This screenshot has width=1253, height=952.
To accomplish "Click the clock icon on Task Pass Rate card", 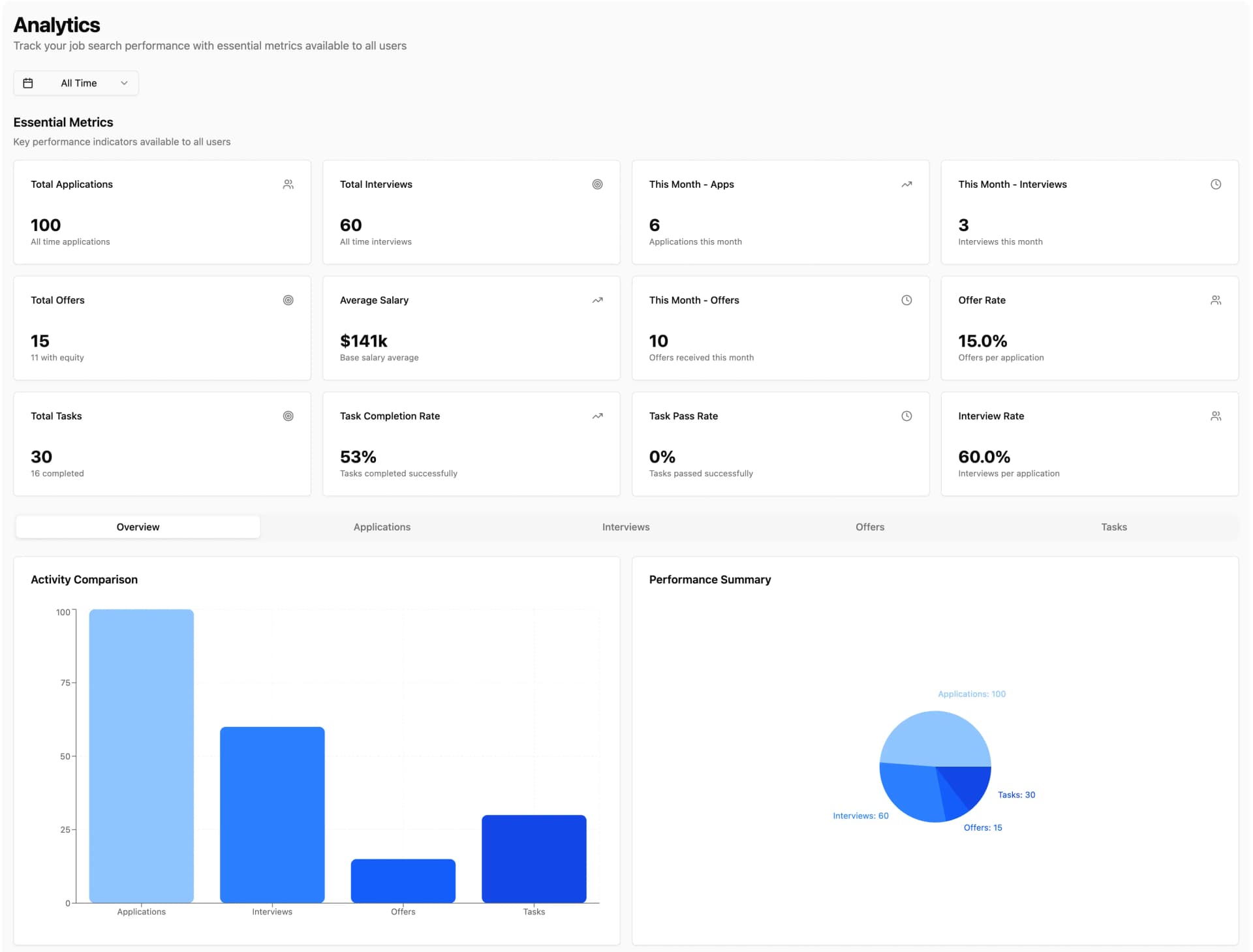I will point(906,416).
